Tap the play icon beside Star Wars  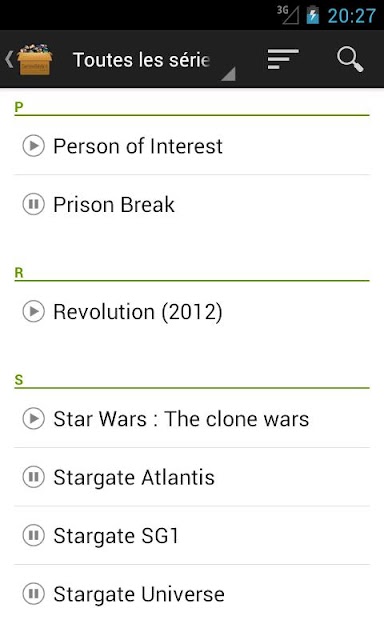pyautogui.click(x=33, y=419)
